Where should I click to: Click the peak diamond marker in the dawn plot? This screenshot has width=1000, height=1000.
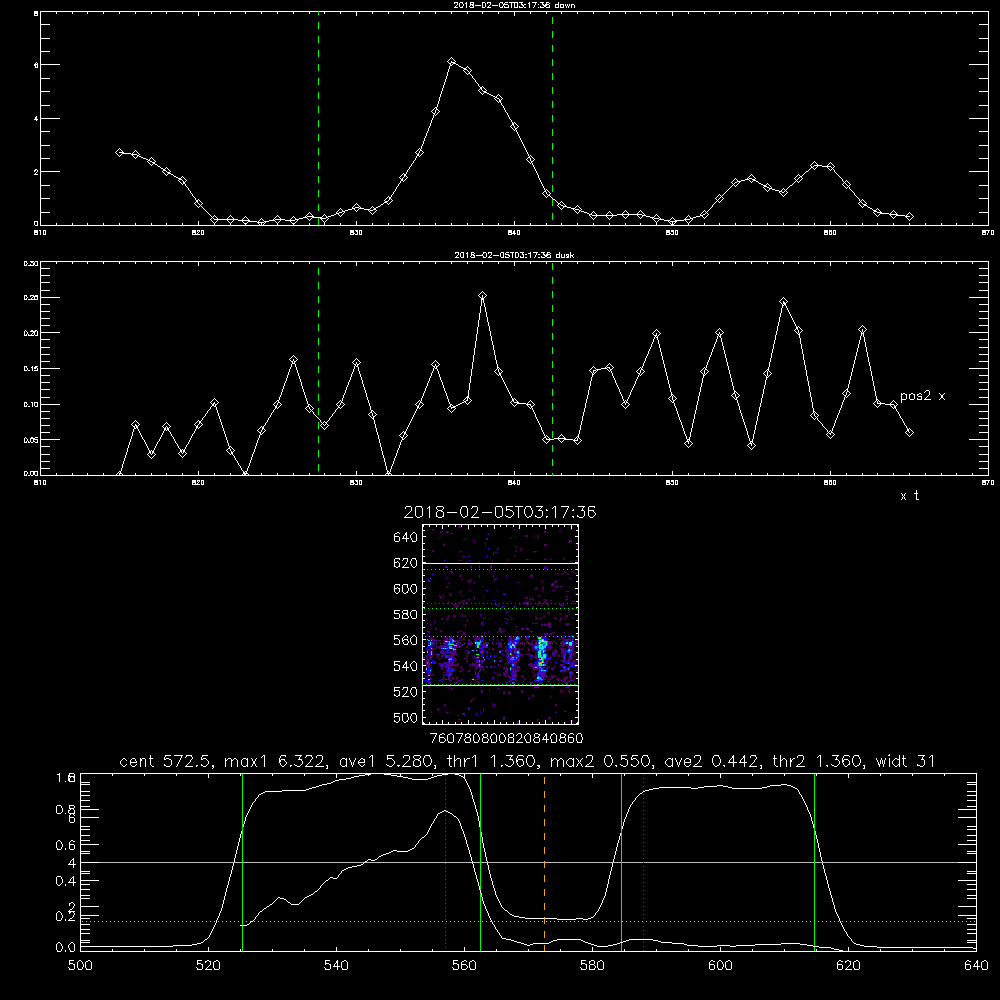click(x=452, y=62)
